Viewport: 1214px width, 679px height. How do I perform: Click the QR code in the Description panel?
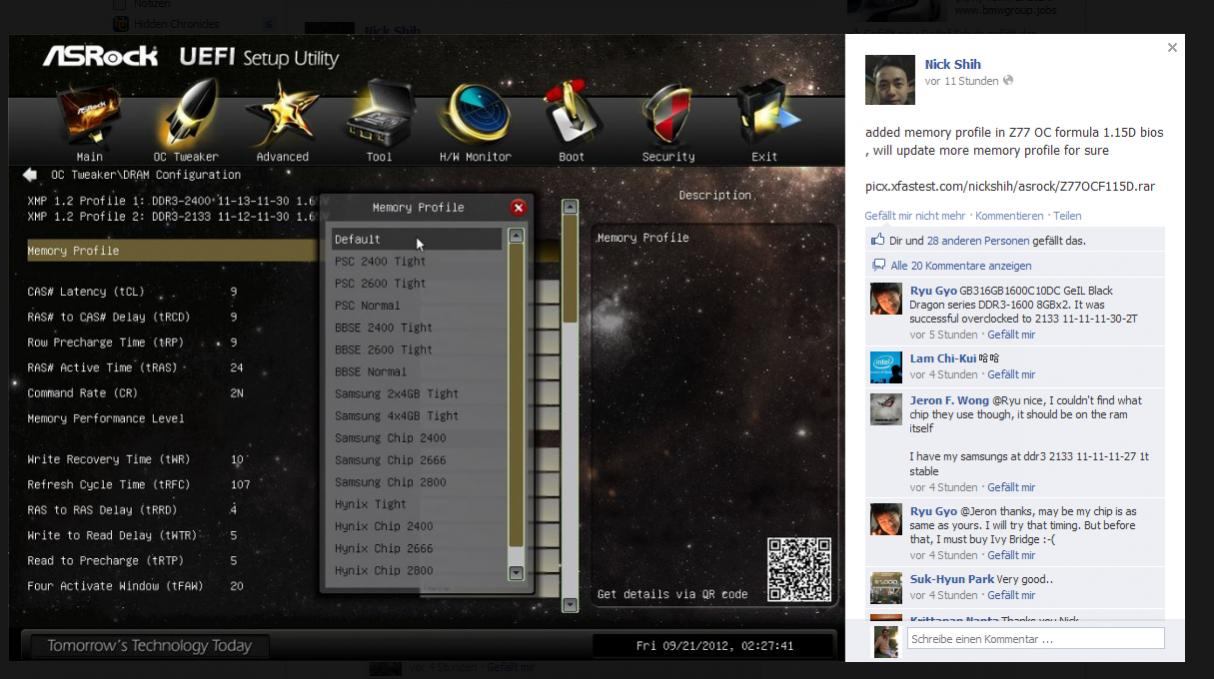coord(799,569)
